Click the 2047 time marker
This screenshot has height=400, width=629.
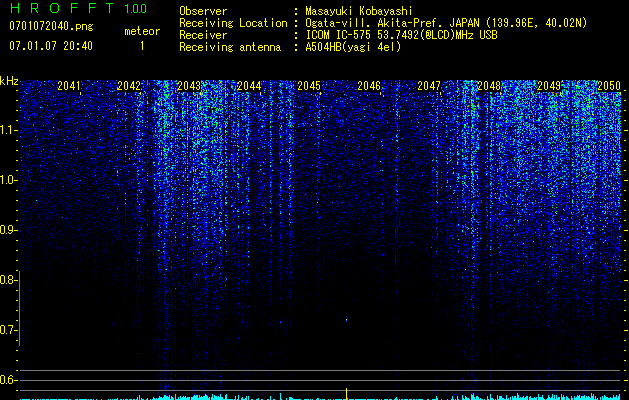point(429,86)
